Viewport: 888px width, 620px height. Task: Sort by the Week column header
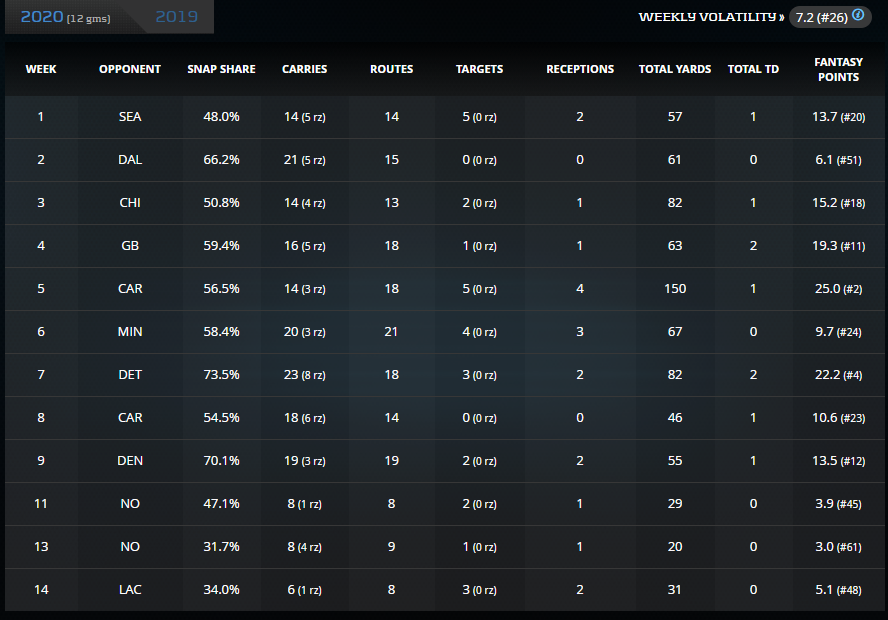(41, 69)
